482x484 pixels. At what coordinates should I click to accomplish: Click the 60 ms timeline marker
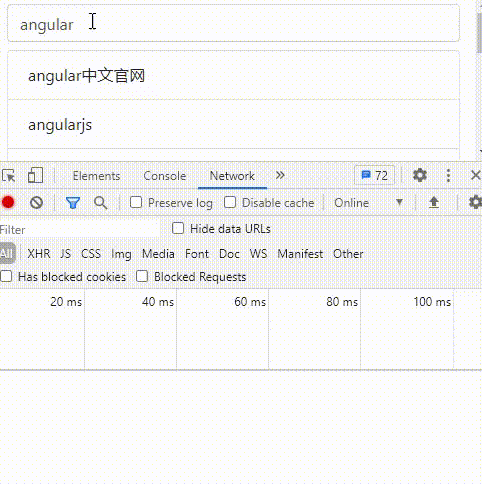[250, 302]
